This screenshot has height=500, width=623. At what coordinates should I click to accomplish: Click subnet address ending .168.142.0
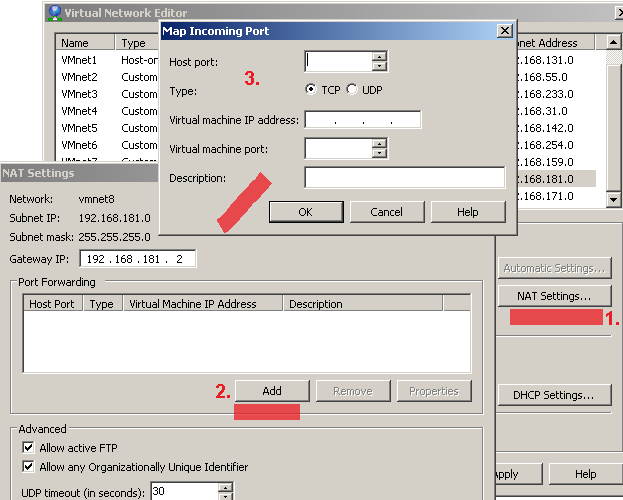pyautogui.click(x=546, y=128)
